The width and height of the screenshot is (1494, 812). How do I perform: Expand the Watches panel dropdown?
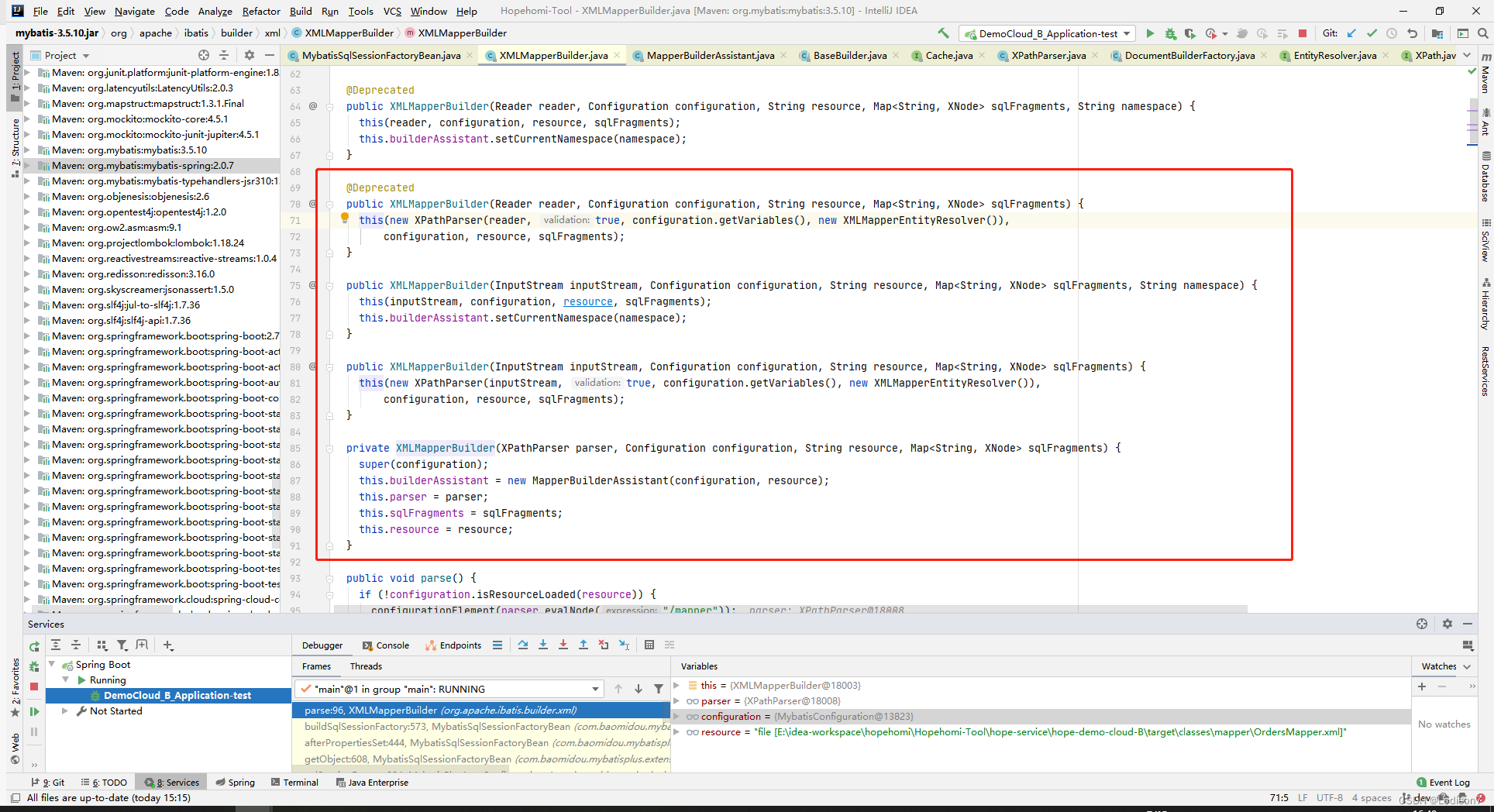click(1467, 666)
